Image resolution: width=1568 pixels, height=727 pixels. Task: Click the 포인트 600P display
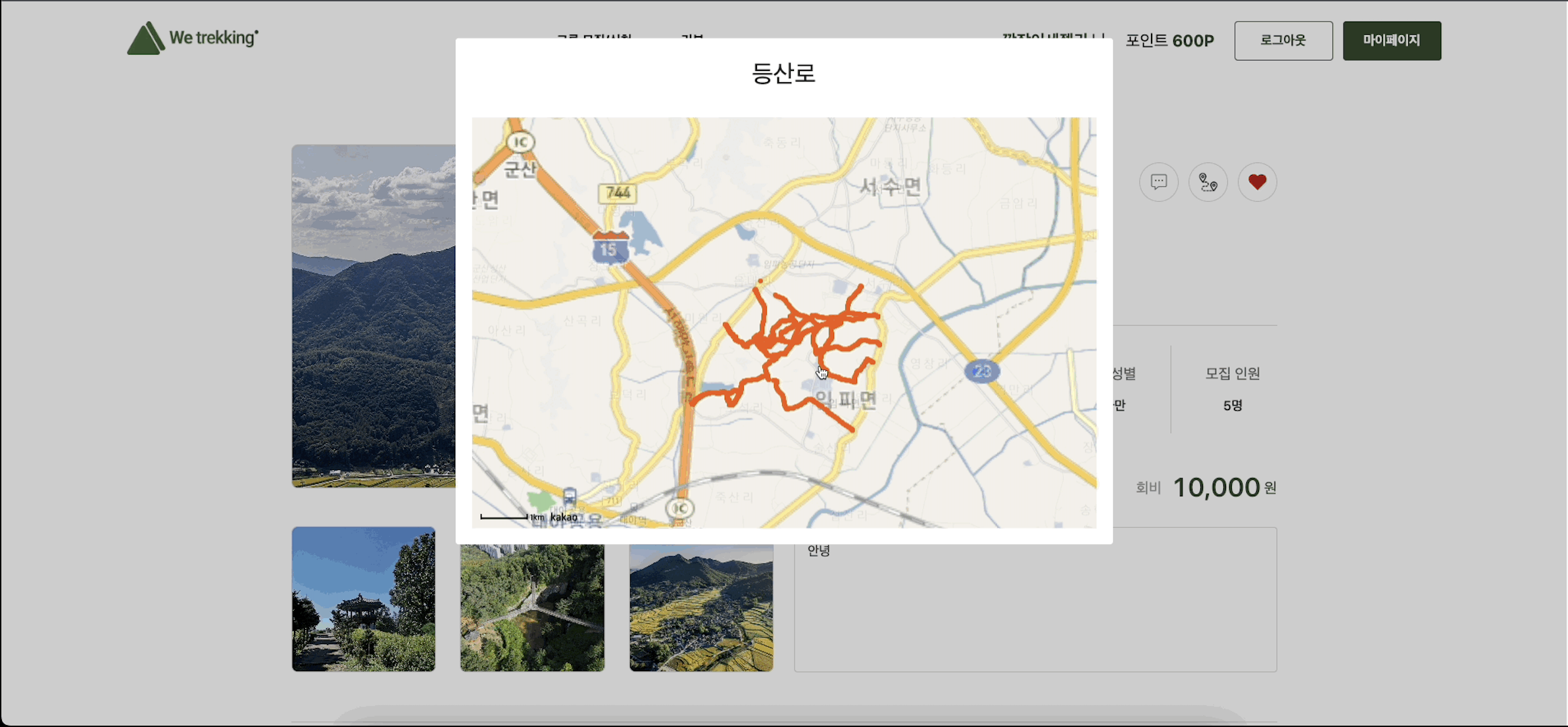tap(1170, 40)
